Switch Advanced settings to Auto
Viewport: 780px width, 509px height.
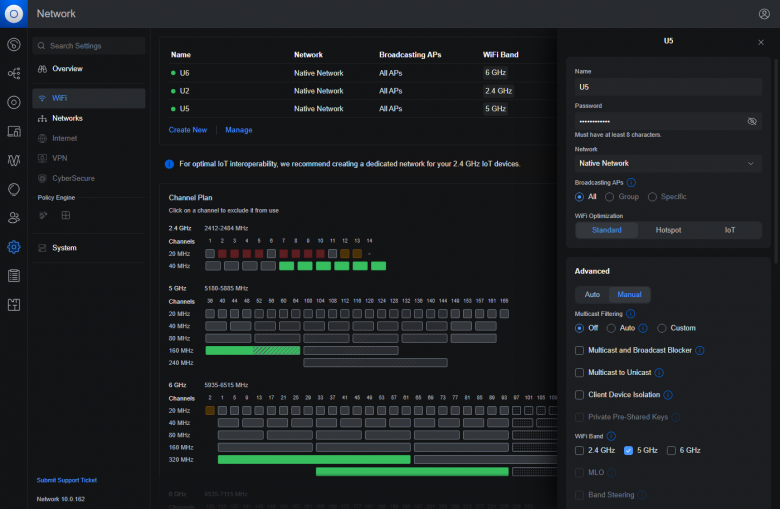[592, 295]
